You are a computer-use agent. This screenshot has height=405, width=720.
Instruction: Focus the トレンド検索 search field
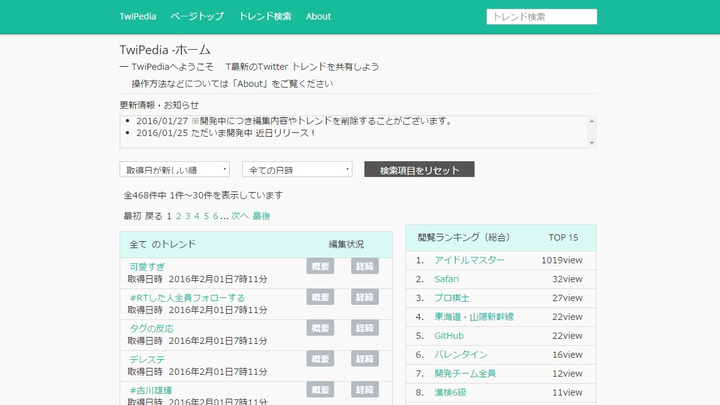pyautogui.click(x=541, y=17)
